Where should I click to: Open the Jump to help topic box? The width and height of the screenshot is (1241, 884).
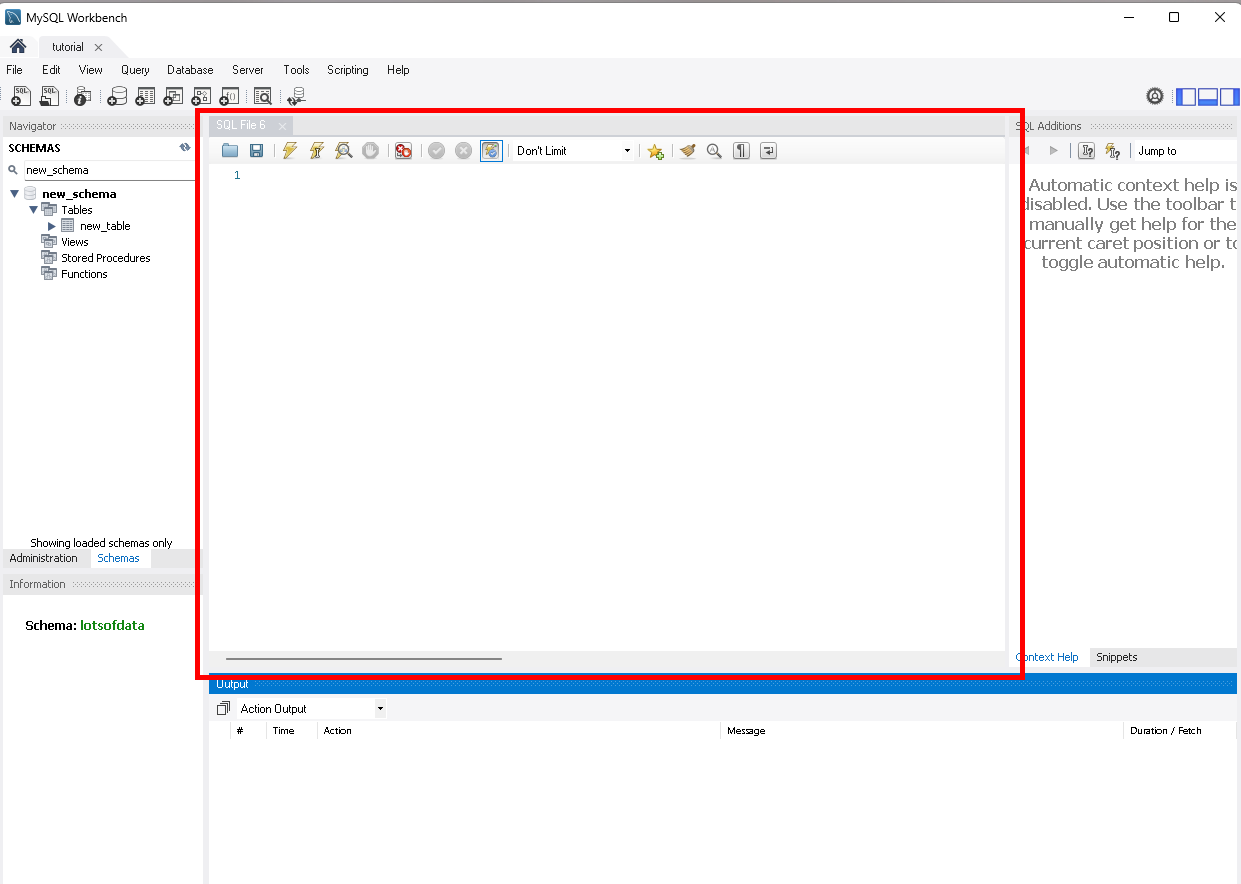(x=1186, y=151)
